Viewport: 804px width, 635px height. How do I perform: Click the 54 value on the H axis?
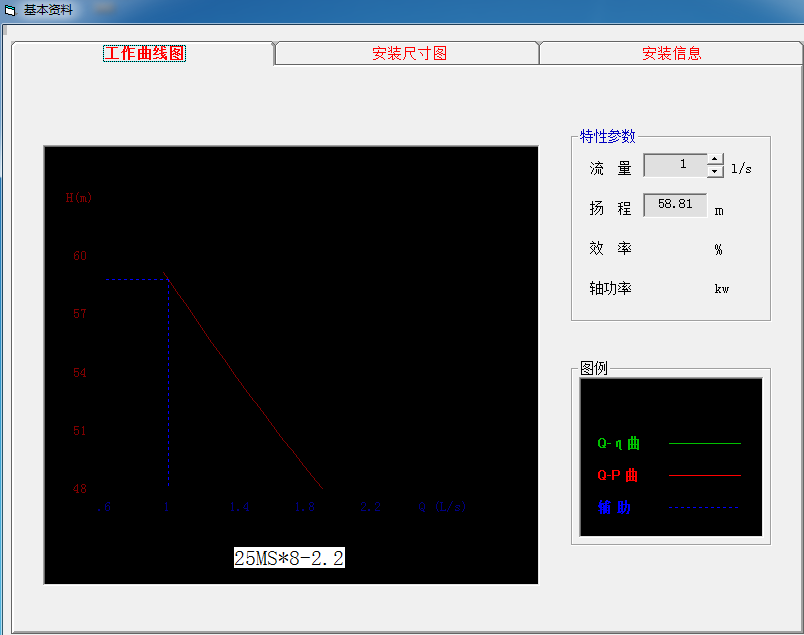click(x=80, y=372)
